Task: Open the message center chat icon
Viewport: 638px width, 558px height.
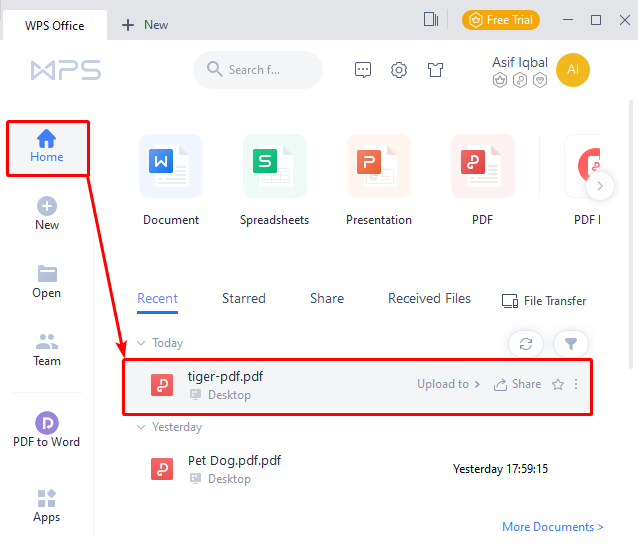Action: click(x=363, y=70)
